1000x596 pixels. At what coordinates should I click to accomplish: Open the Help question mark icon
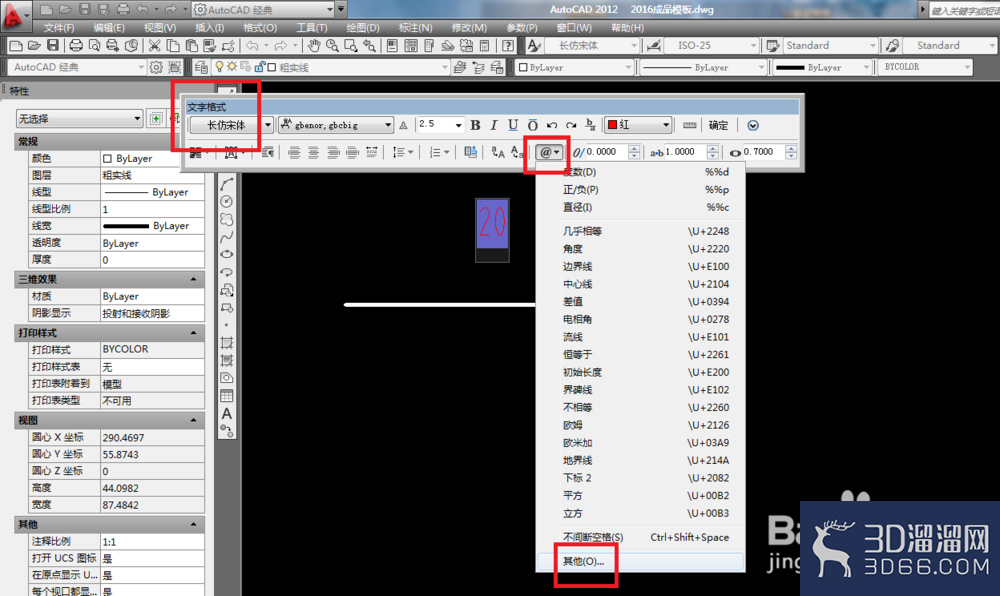508,45
